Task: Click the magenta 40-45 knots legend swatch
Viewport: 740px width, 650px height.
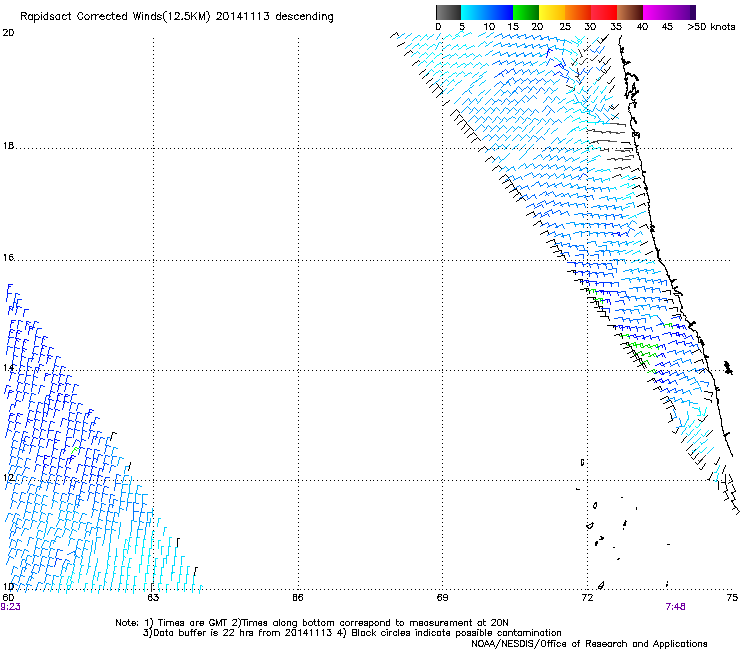Action: pos(656,13)
